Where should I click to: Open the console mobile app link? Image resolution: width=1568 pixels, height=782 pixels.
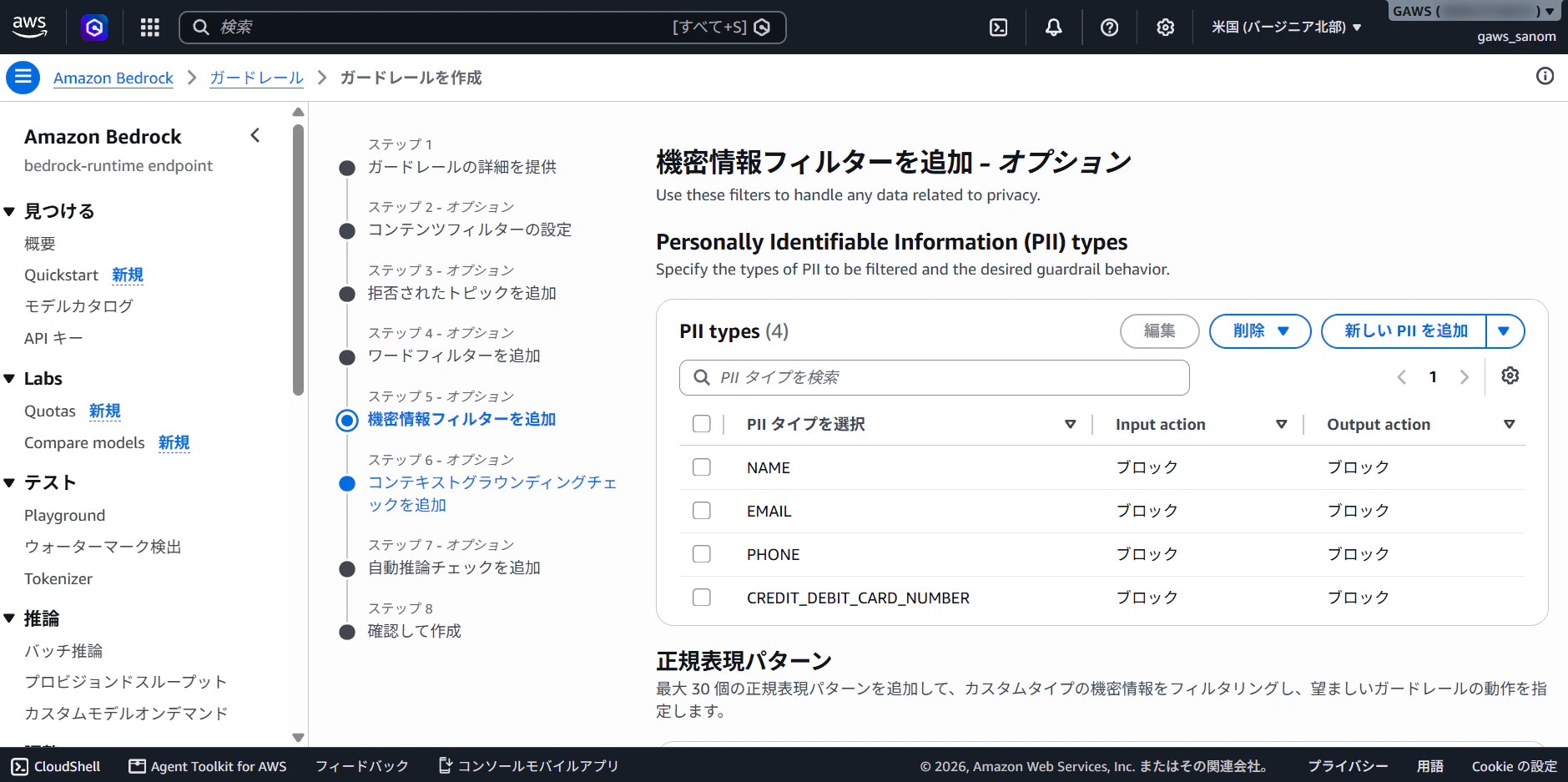point(529,766)
